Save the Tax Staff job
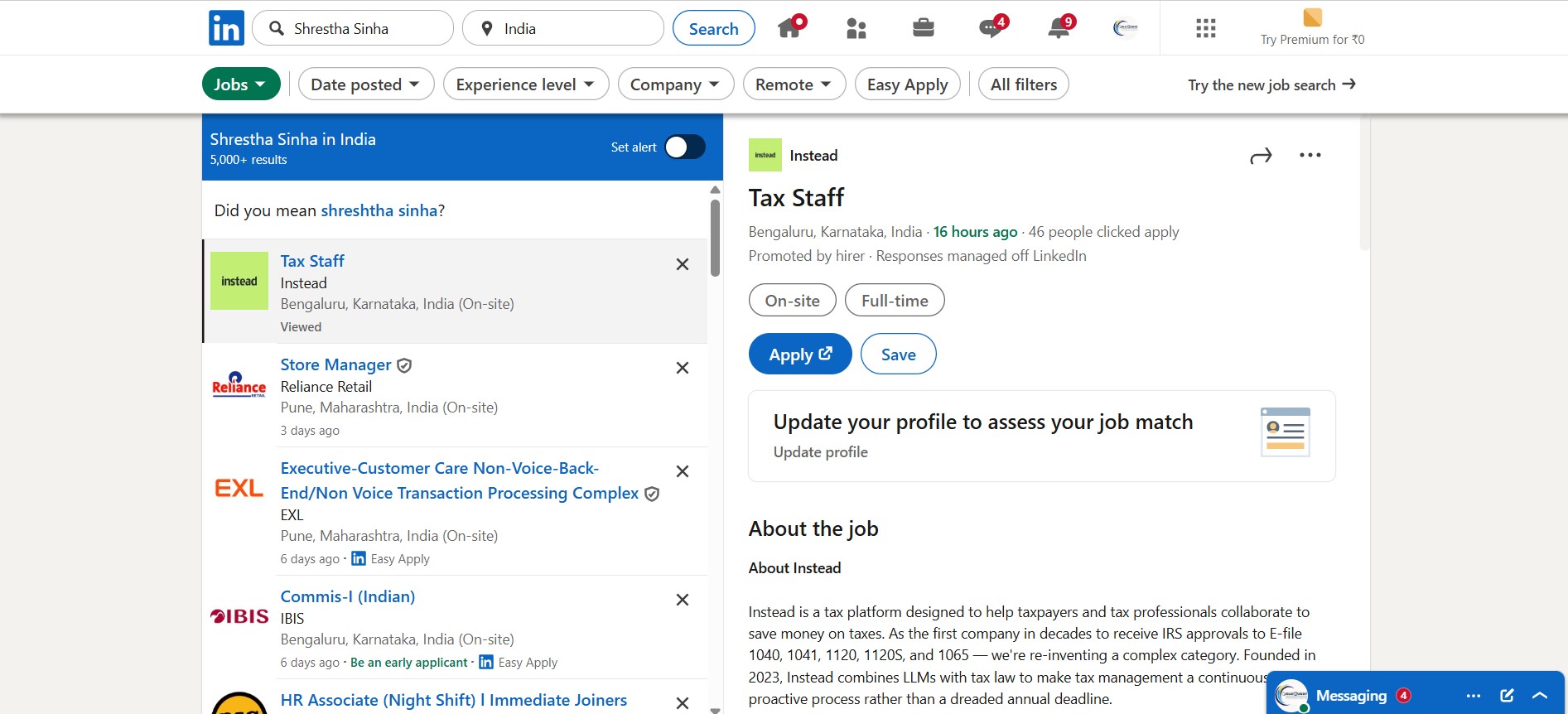The width and height of the screenshot is (1568, 714). point(899,354)
